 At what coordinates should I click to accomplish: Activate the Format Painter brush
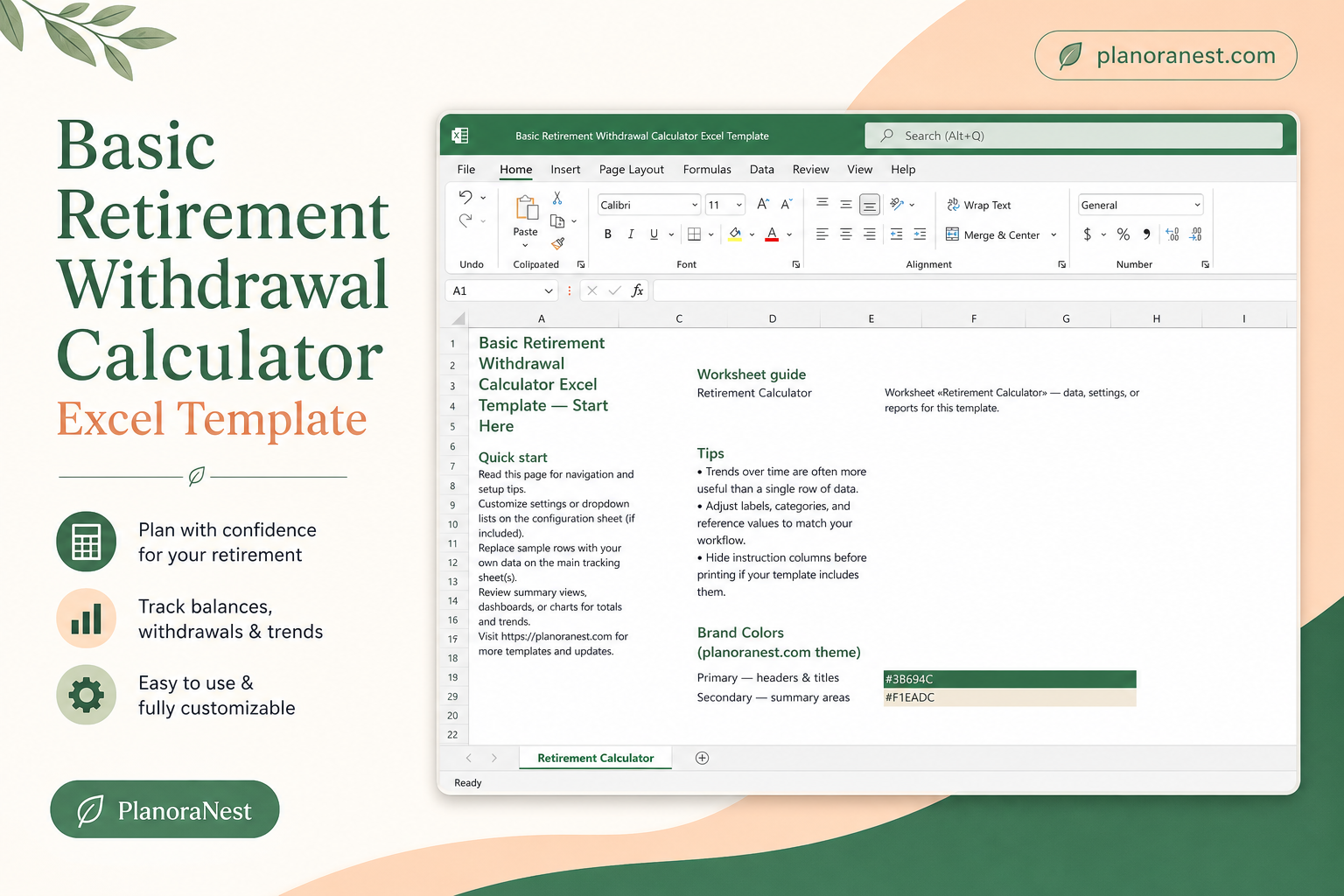[x=557, y=243]
